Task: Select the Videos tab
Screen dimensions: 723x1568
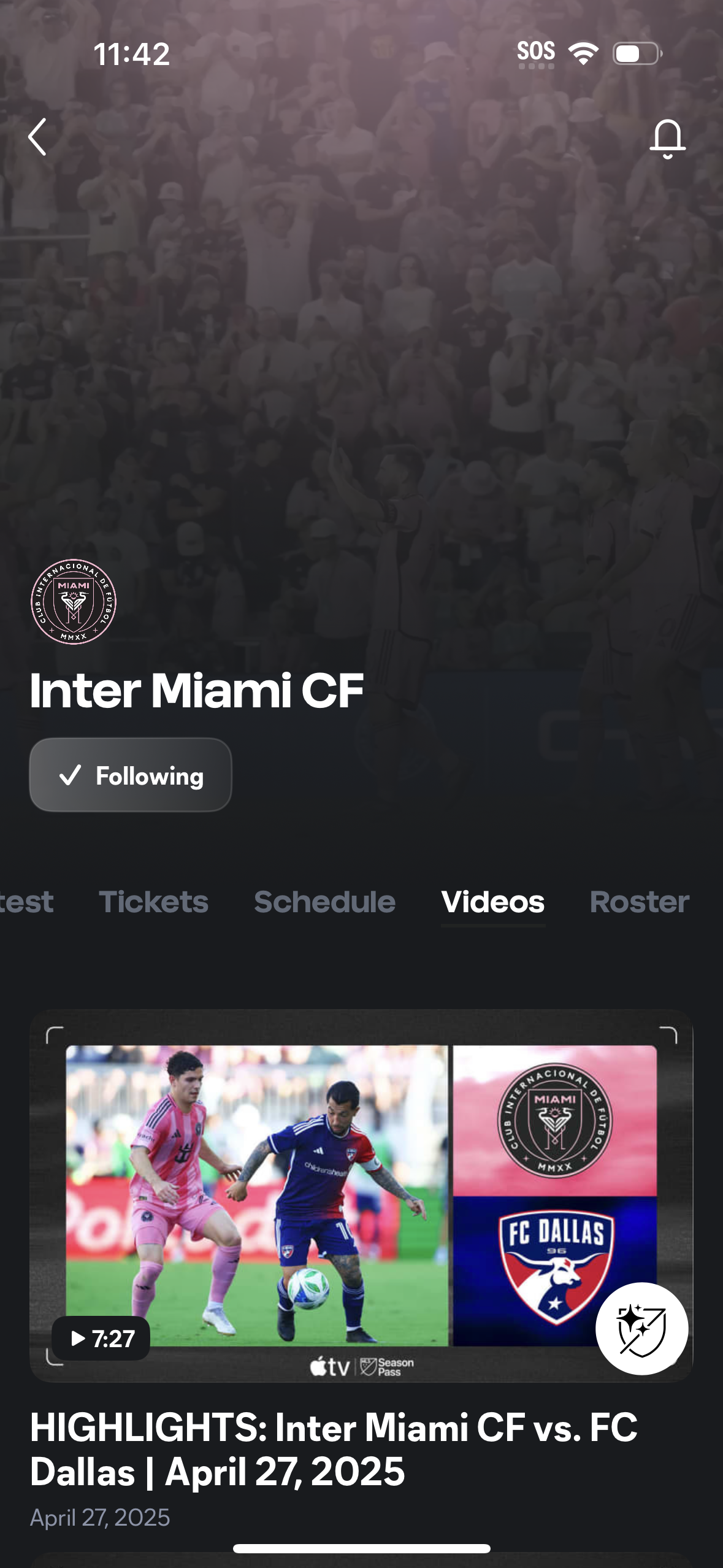Action: pyautogui.click(x=492, y=902)
